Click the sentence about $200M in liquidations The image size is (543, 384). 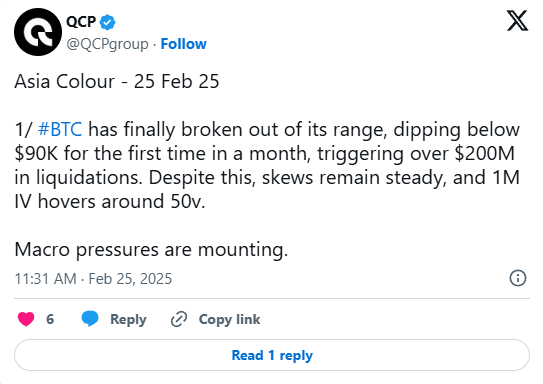tap(267, 153)
